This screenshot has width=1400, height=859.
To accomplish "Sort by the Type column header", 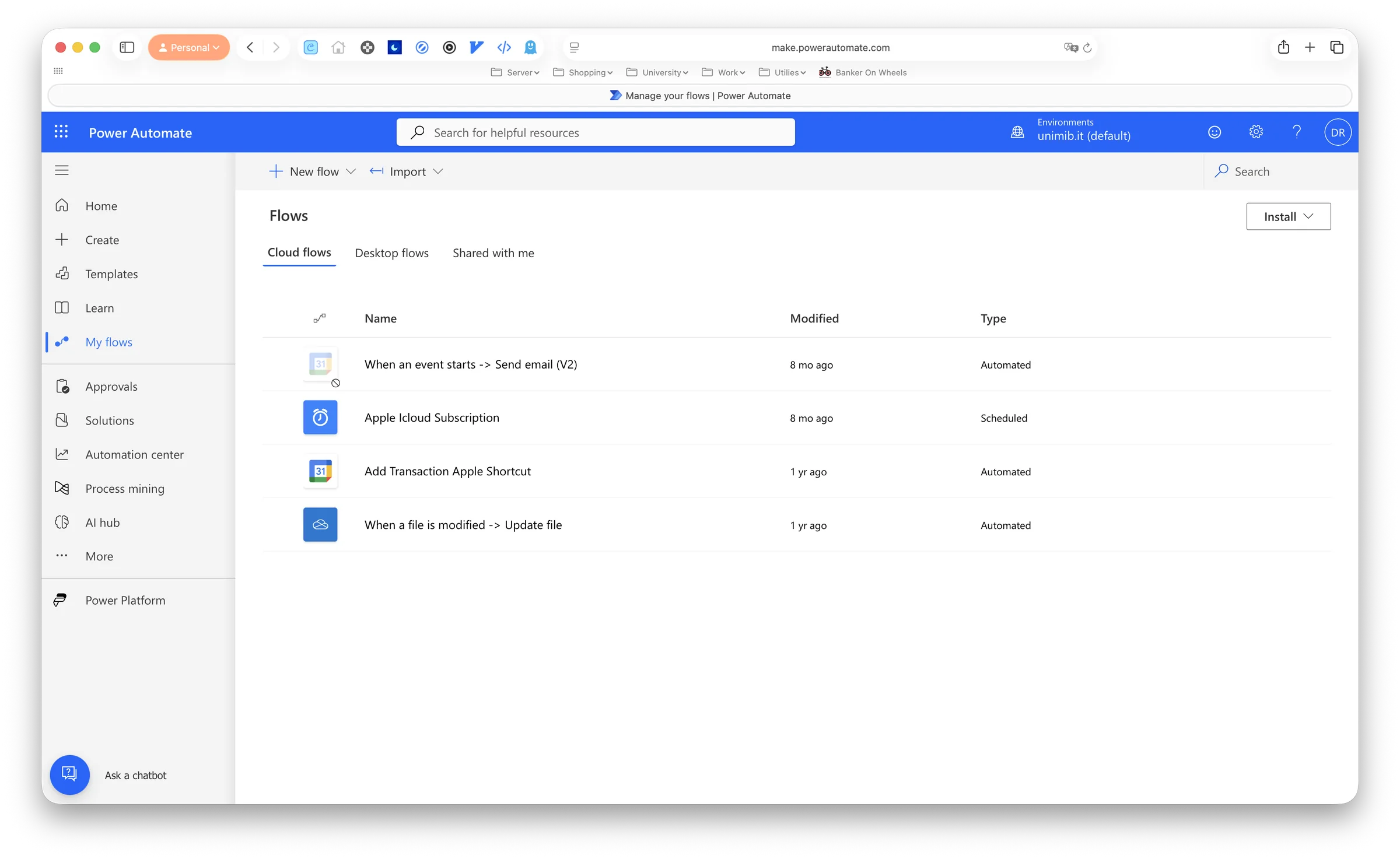I will coord(993,318).
